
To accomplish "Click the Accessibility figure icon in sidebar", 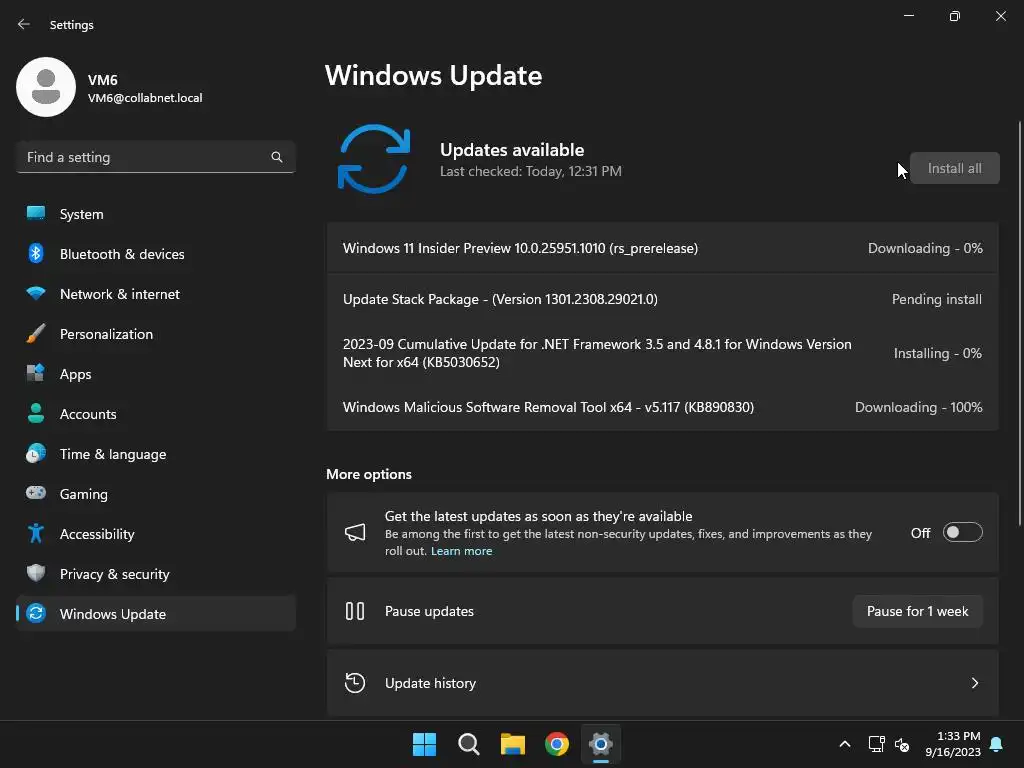I will [36, 534].
